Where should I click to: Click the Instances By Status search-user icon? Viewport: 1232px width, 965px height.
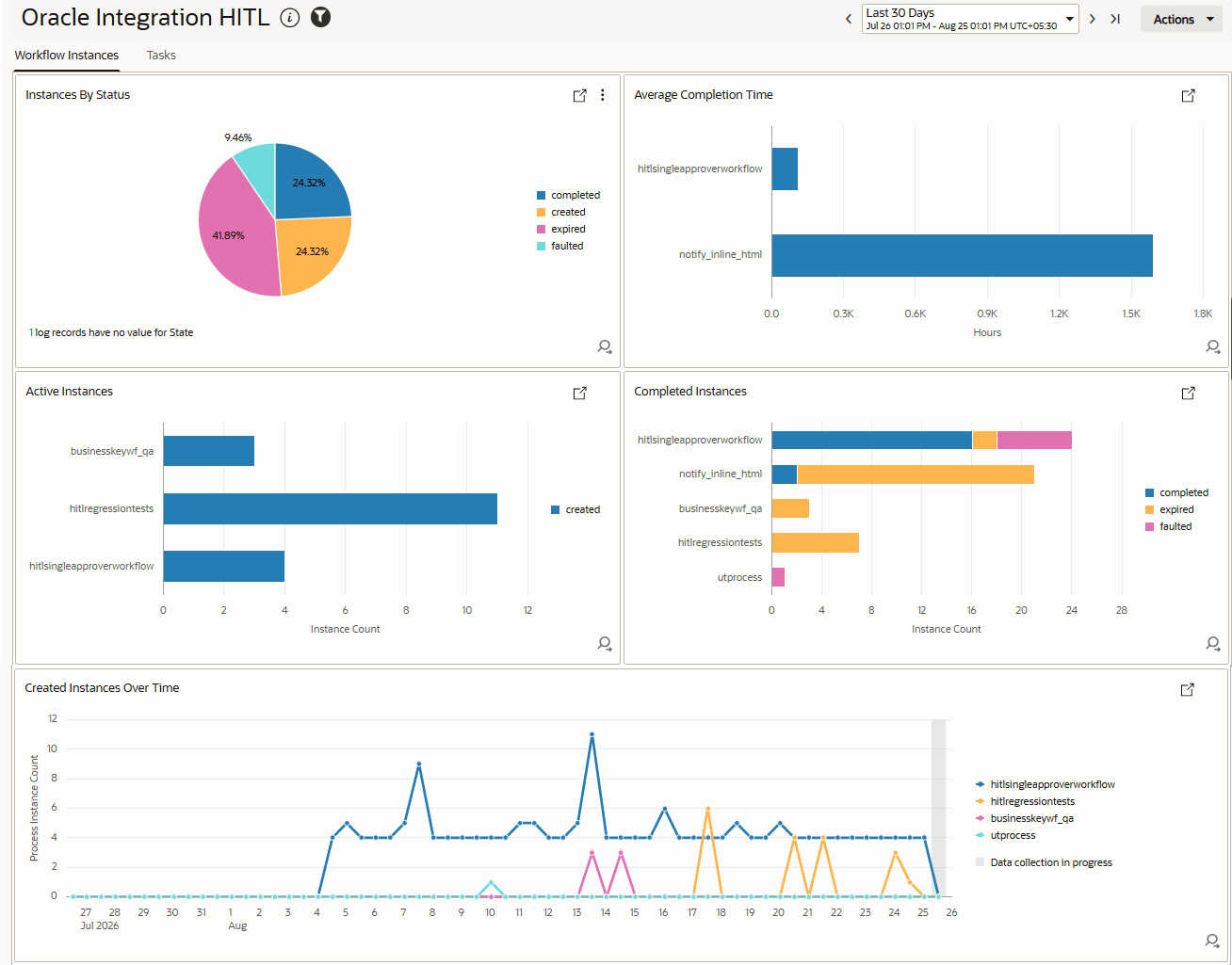coord(605,347)
